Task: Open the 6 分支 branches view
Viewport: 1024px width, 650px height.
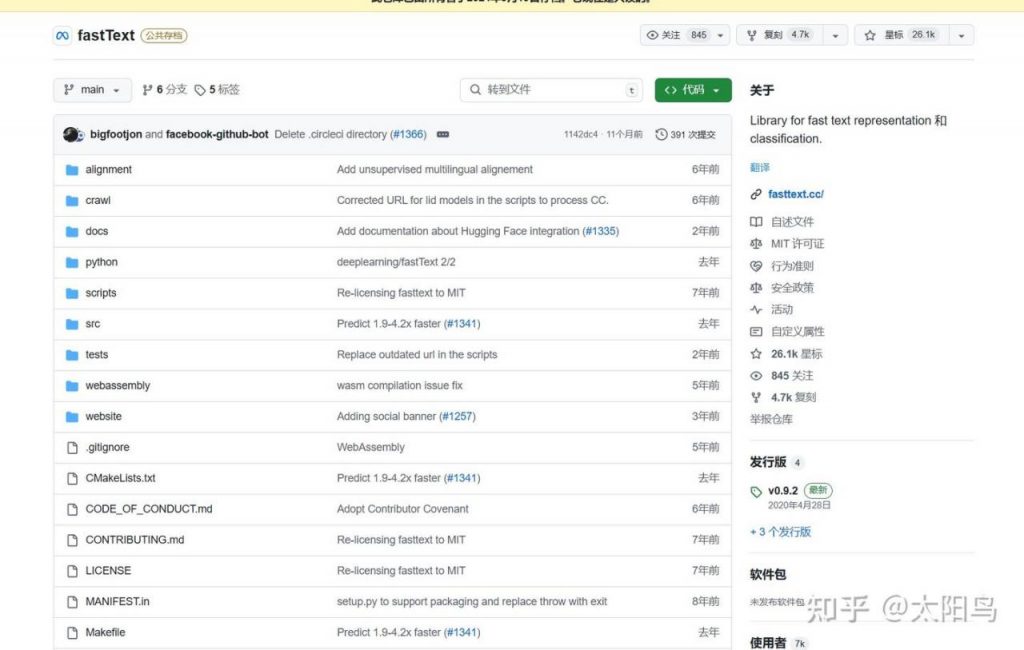Action: pyautogui.click(x=165, y=90)
